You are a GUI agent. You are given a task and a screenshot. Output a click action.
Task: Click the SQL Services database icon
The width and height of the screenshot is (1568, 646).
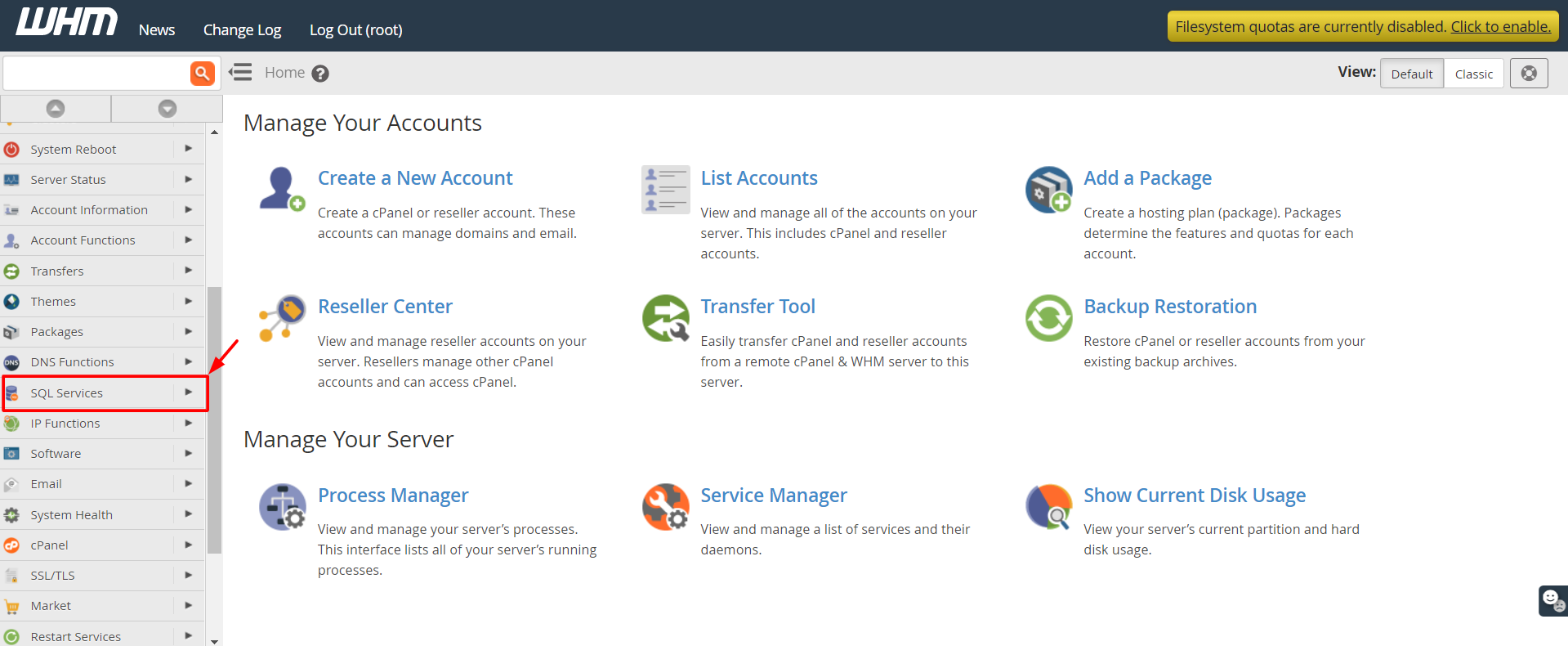(11, 393)
